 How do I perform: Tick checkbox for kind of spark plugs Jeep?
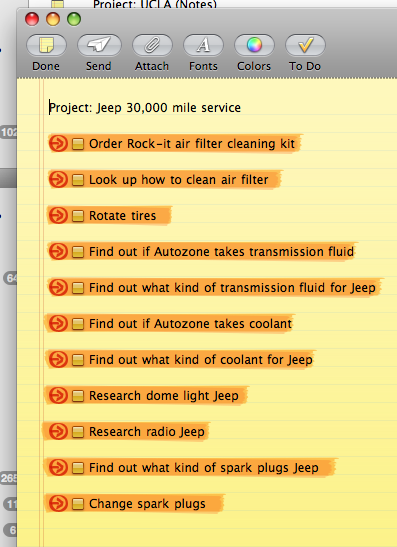click(78, 468)
